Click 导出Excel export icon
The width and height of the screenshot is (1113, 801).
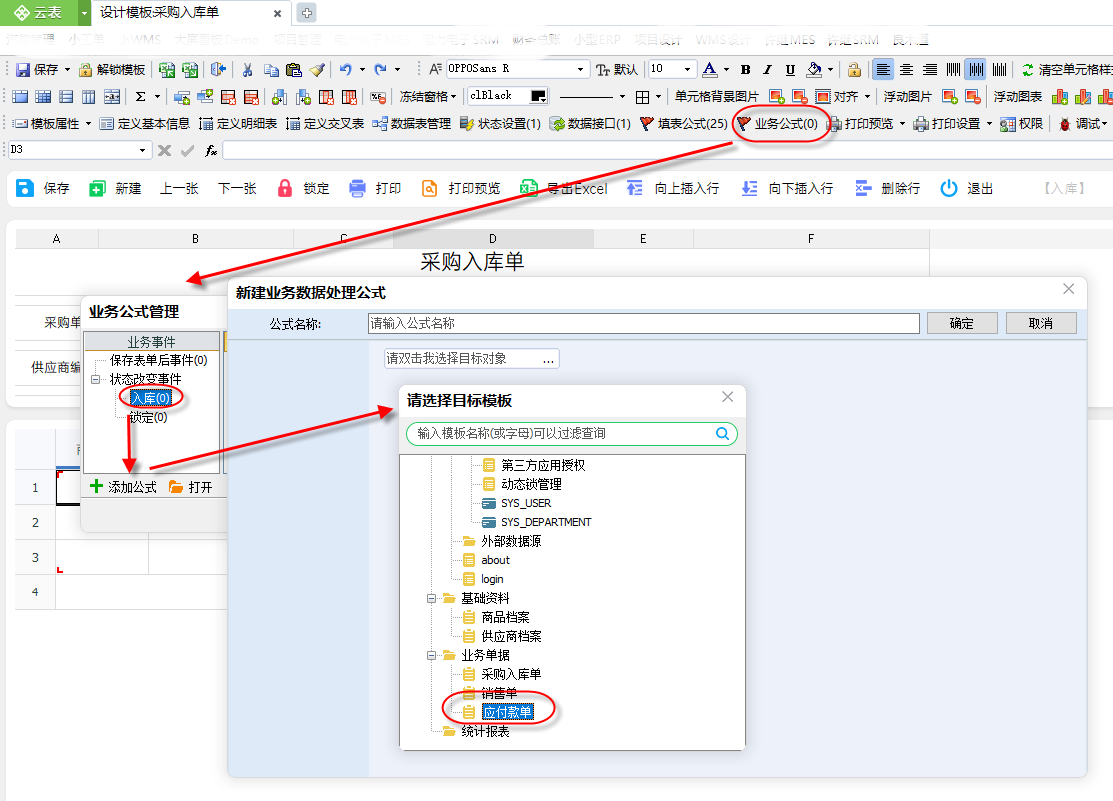[x=528, y=188]
